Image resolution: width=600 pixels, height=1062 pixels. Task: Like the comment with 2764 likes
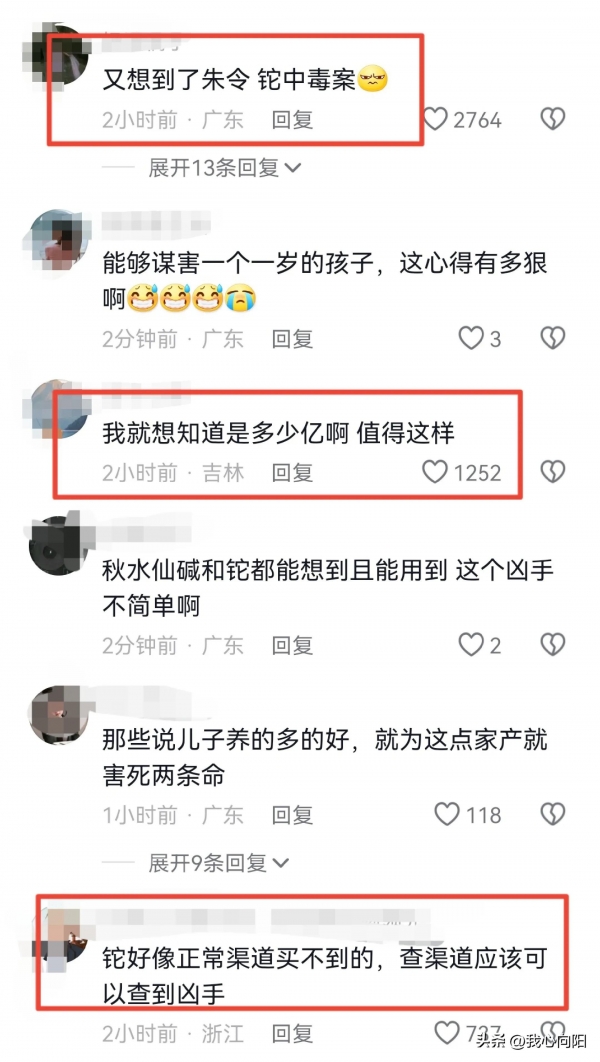(x=436, y=120)
